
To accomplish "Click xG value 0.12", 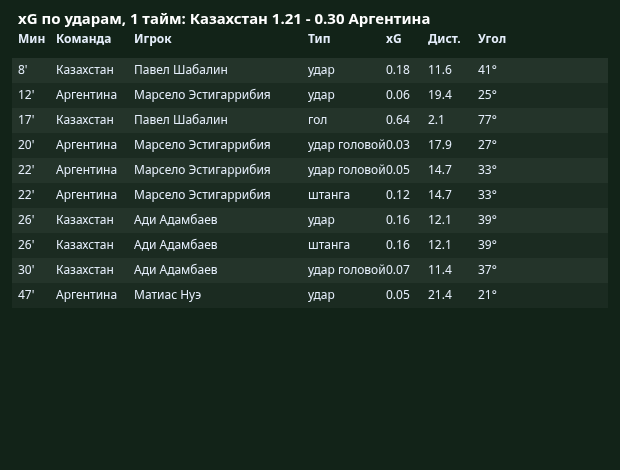I will point(398,195).
